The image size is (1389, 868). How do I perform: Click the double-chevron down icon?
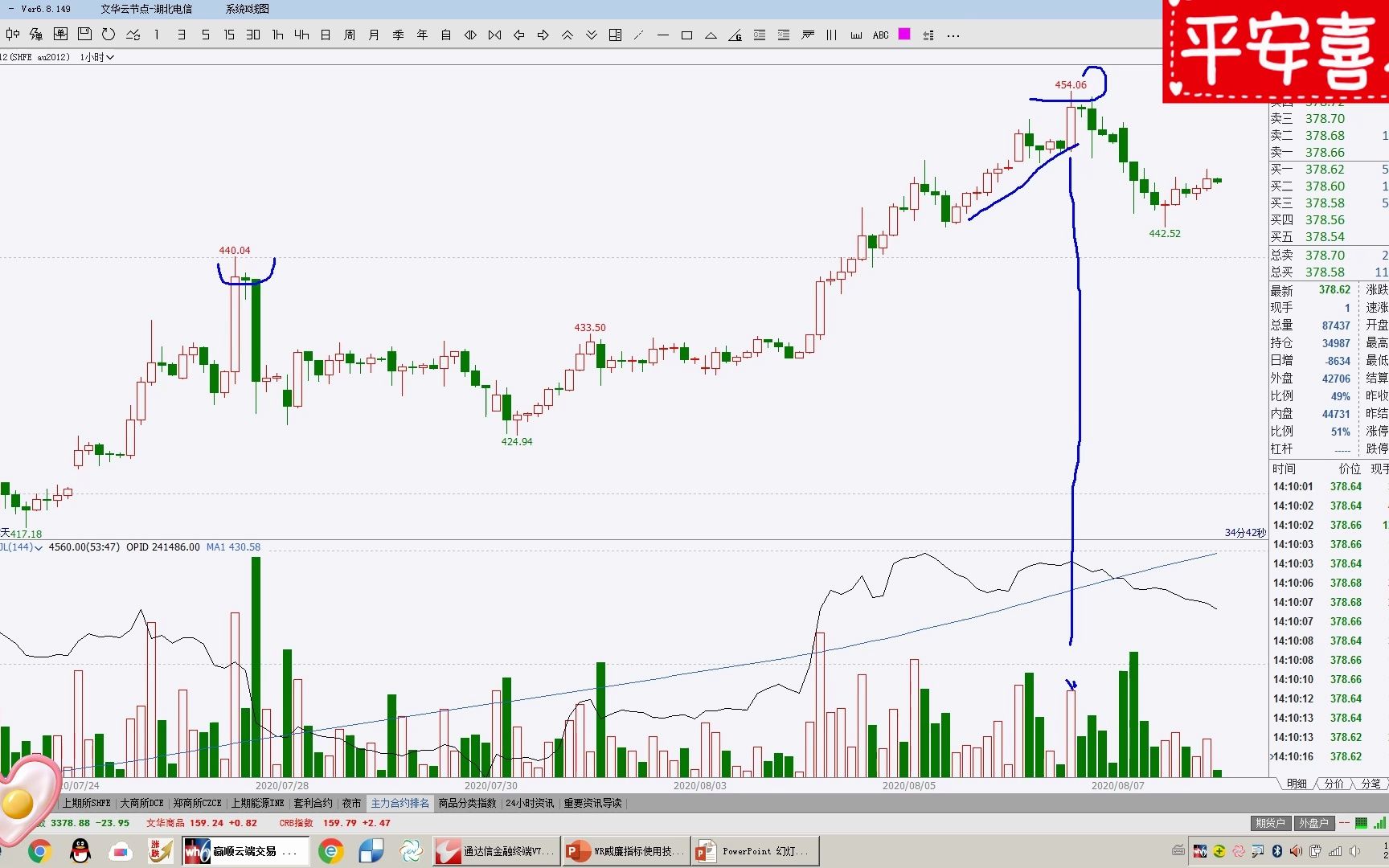(x=591, y=35)
